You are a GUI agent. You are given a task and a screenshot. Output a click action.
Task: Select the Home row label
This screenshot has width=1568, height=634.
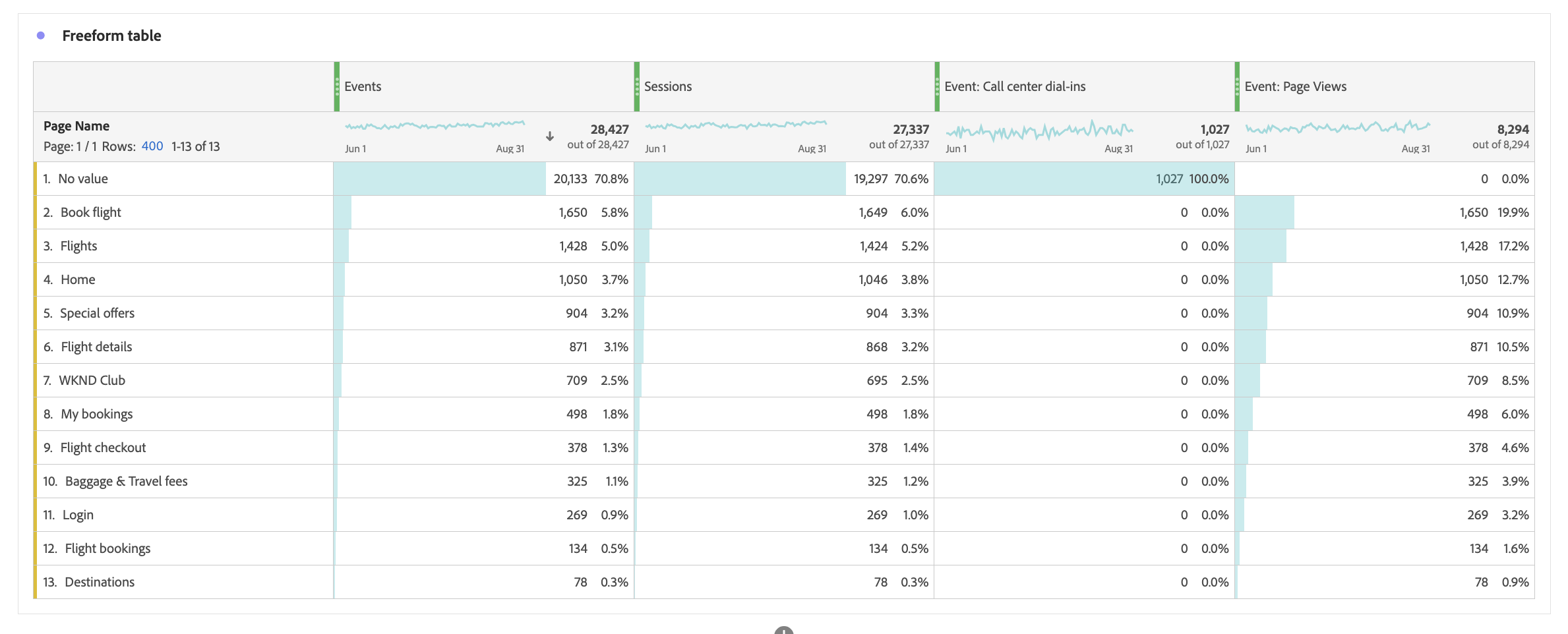coord(78,279)
